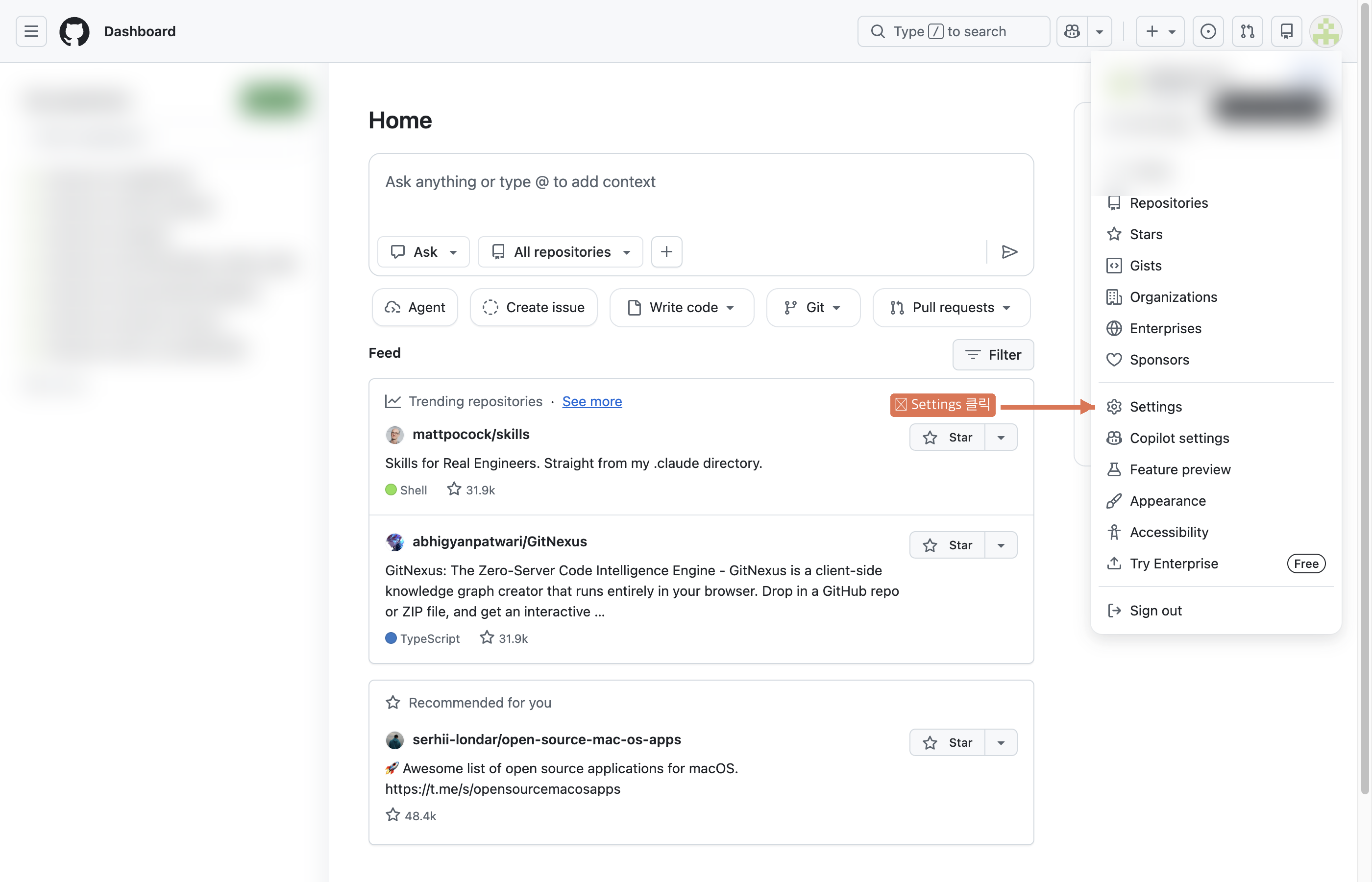This screenshot has height=882, width=1372.
Task: Expand the Pull requests quick action dropdown
Action: 952,308
